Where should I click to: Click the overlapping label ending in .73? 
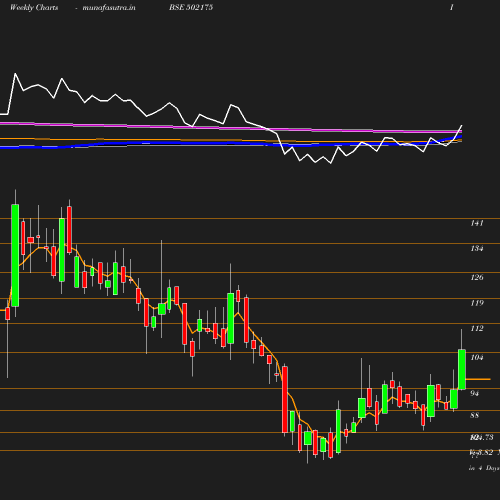pyautogui.click(x=481, y=437)
